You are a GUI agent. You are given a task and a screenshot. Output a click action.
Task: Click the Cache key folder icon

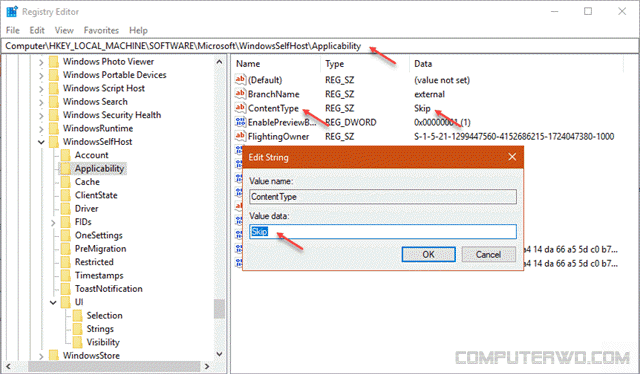click(66, 182)
